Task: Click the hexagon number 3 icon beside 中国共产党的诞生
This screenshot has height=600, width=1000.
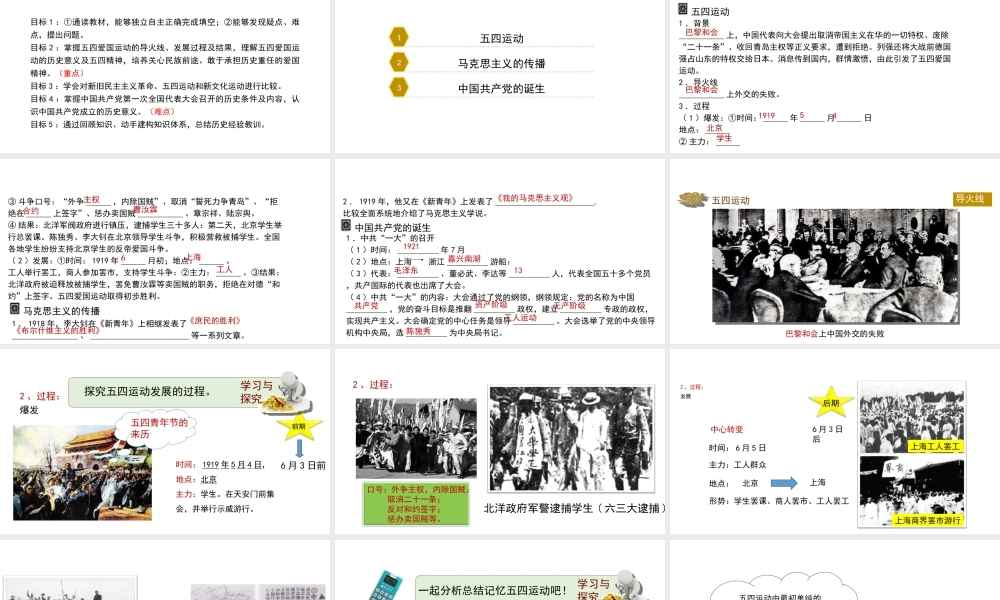Action: tap(399, 87)
